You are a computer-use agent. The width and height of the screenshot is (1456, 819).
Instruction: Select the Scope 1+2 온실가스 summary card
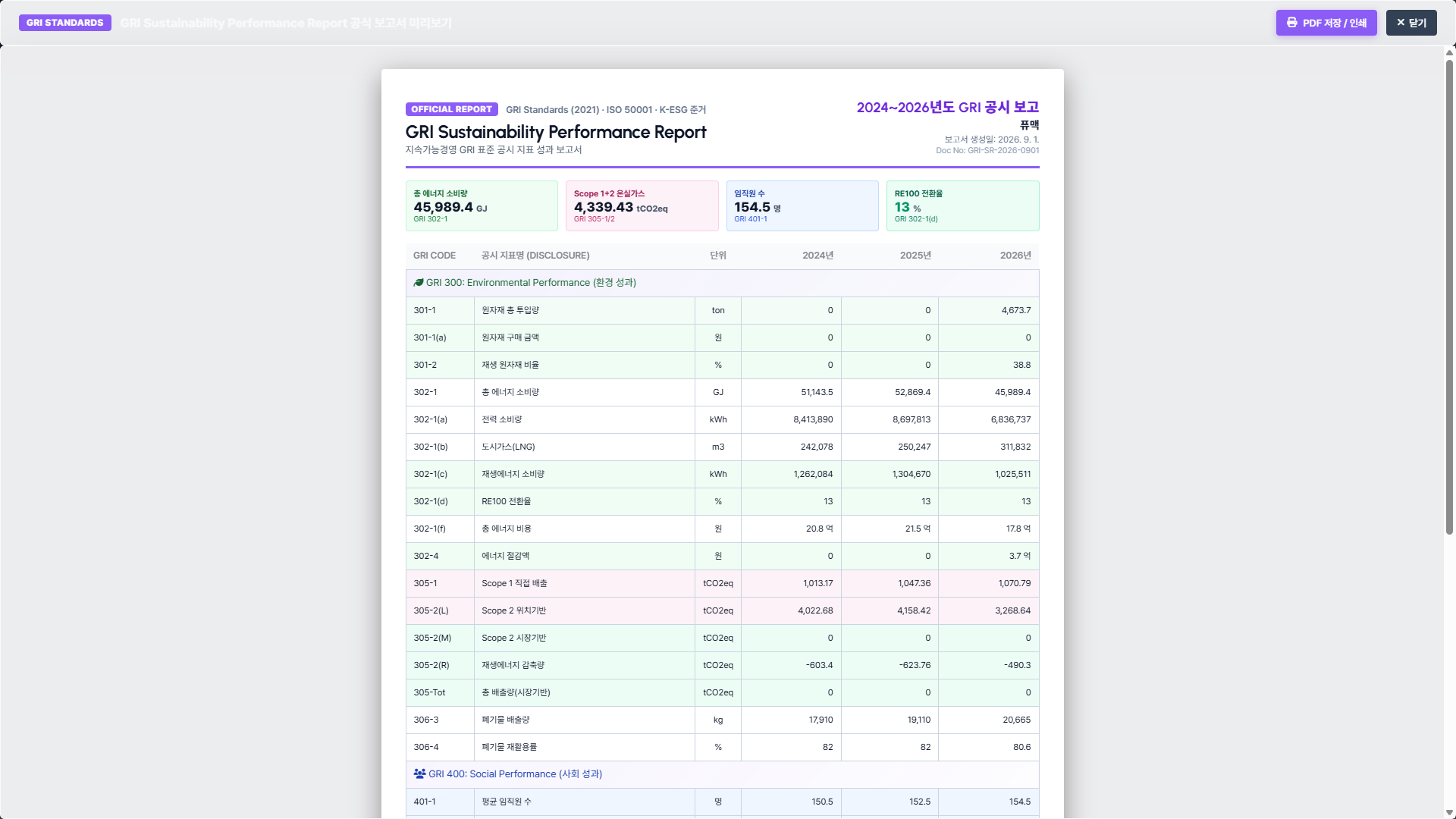(642, 206)
